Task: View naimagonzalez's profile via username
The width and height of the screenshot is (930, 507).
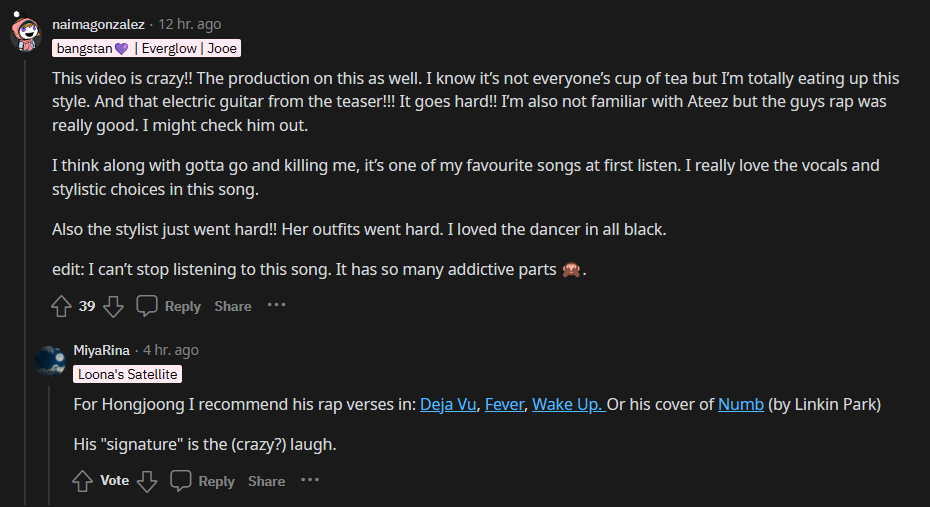Action: [98, 24]
